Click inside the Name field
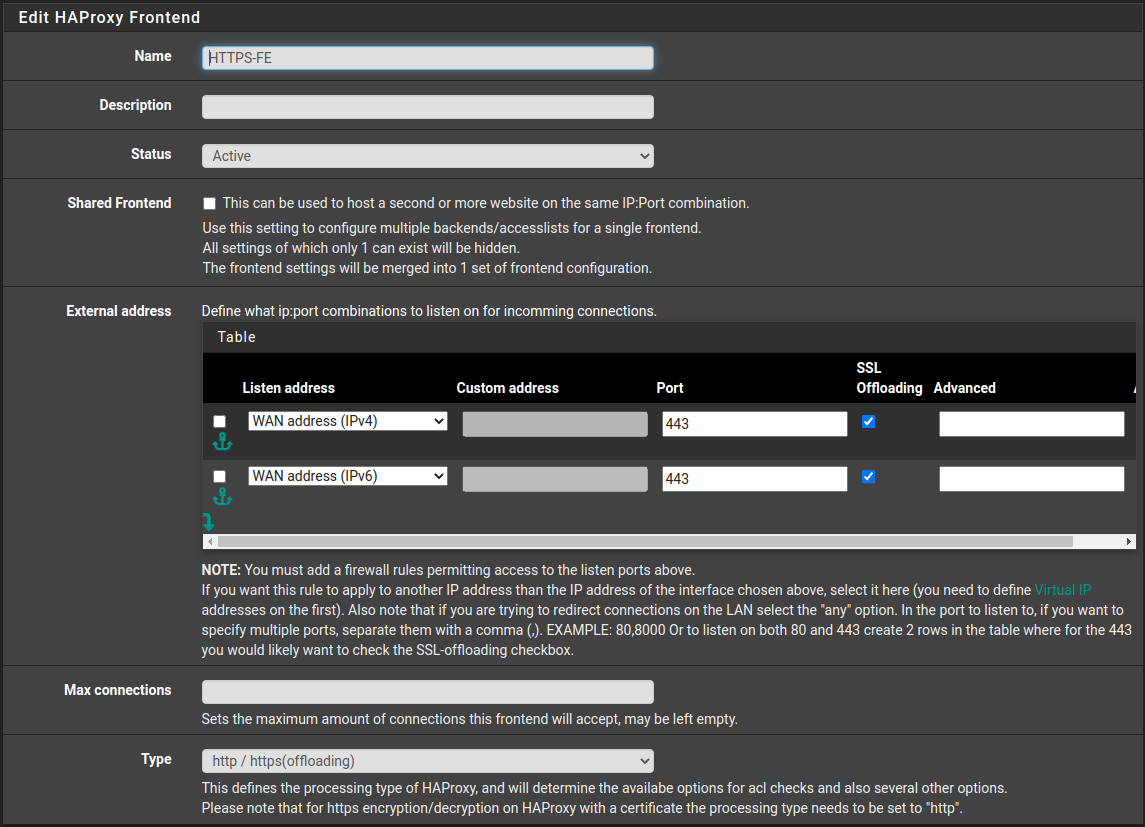The width and height of the screenshot is (1145, 827). 427,57
